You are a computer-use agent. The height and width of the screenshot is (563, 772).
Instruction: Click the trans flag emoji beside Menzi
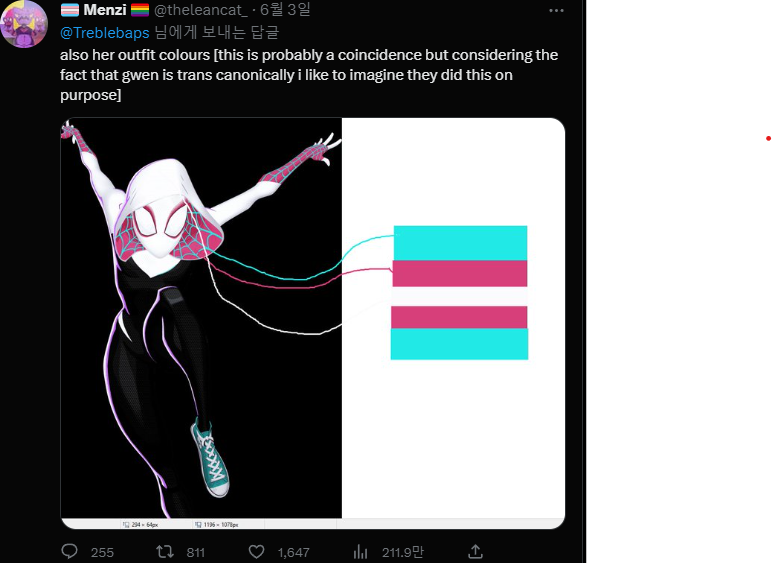(x=70, y=10)
